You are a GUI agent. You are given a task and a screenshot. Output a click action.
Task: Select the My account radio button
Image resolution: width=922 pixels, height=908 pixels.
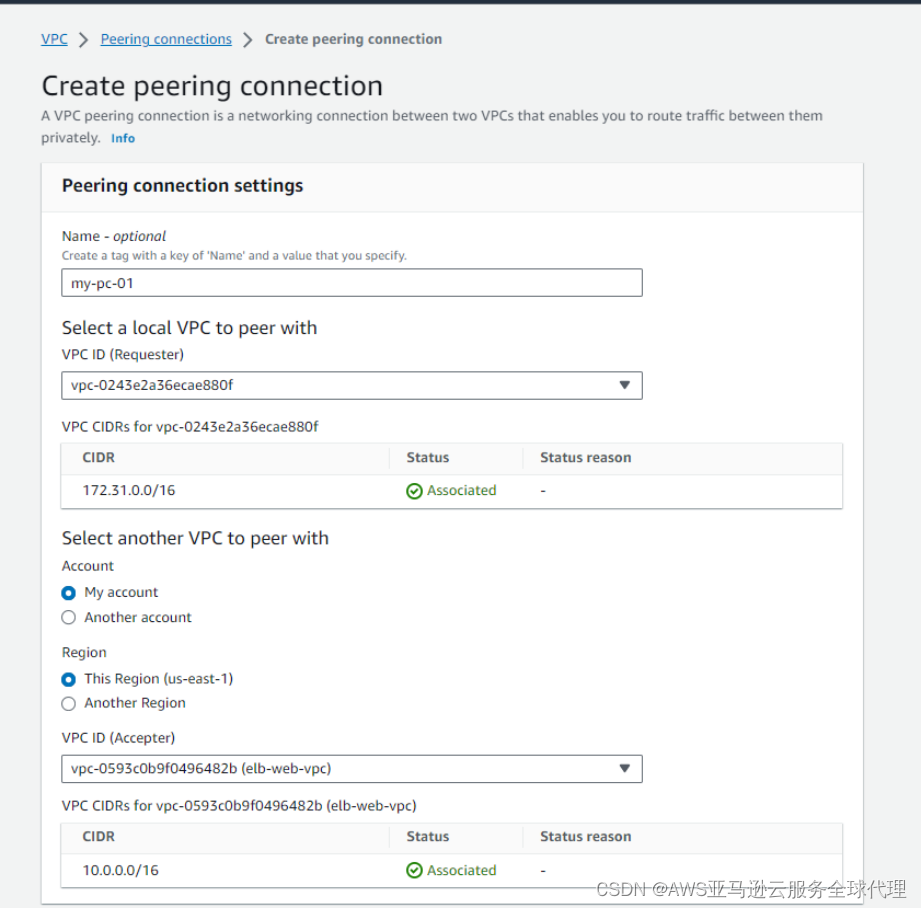point(68,592)
